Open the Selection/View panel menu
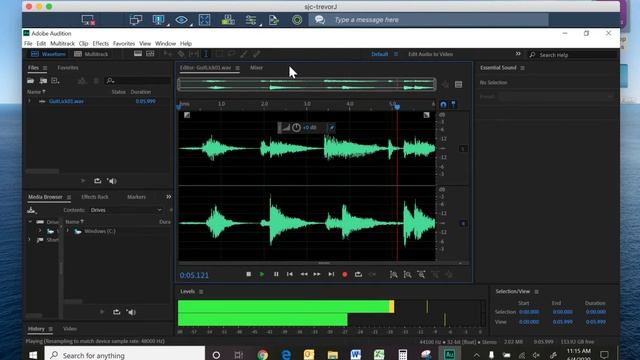640x360 pixels. [x=536, y=292]
